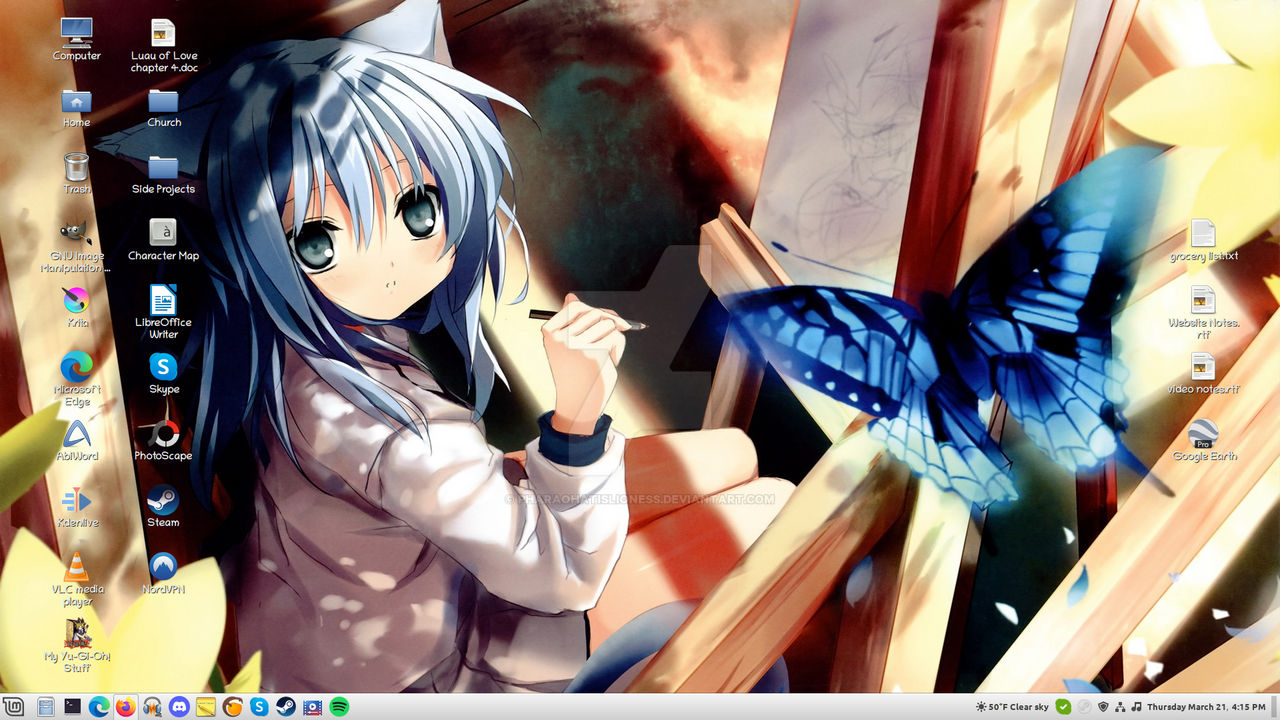The image size is (1280, 720).
Task: Open the Luau of Love chapter 4 document
Action: [x=163, y=30]
